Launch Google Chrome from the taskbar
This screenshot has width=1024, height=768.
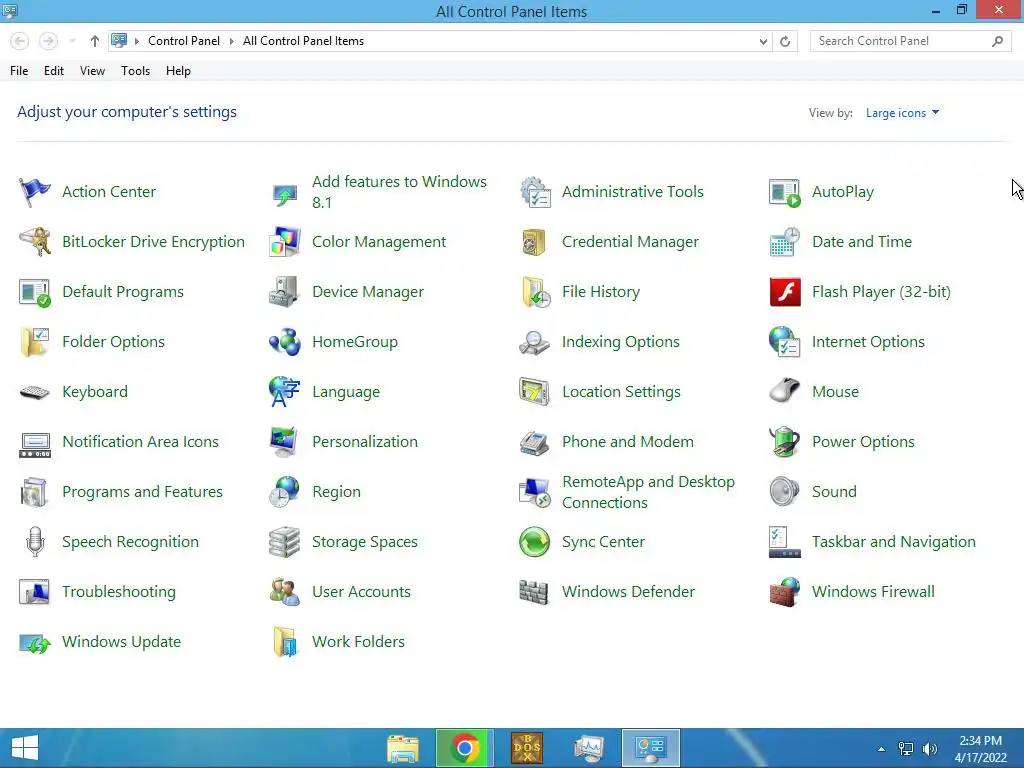point(464,748)
